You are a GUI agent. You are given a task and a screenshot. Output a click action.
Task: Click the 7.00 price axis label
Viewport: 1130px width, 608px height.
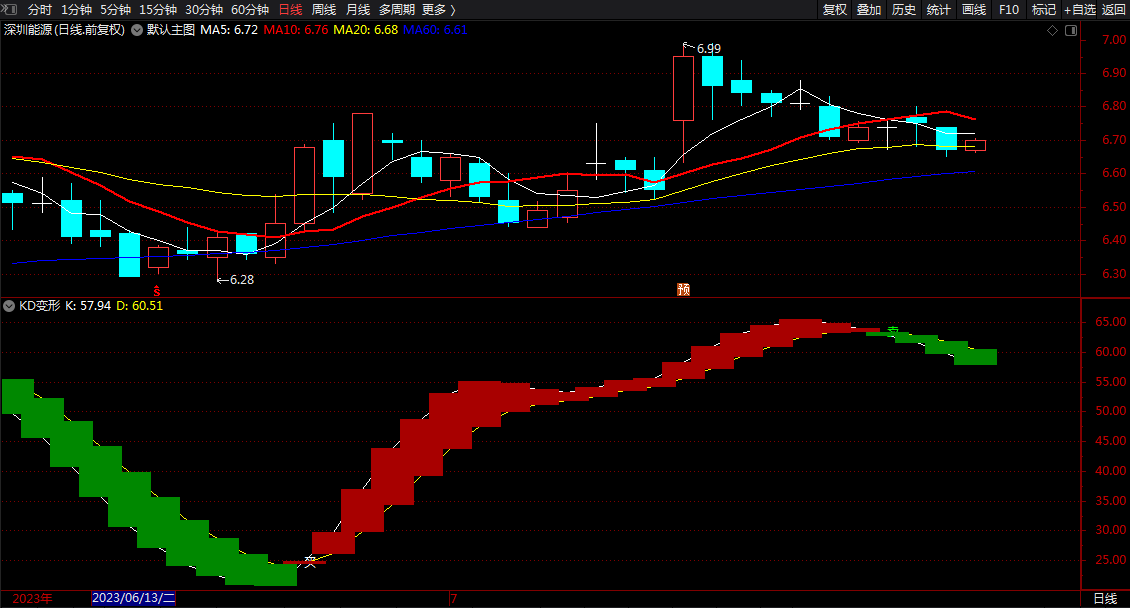1114,40
